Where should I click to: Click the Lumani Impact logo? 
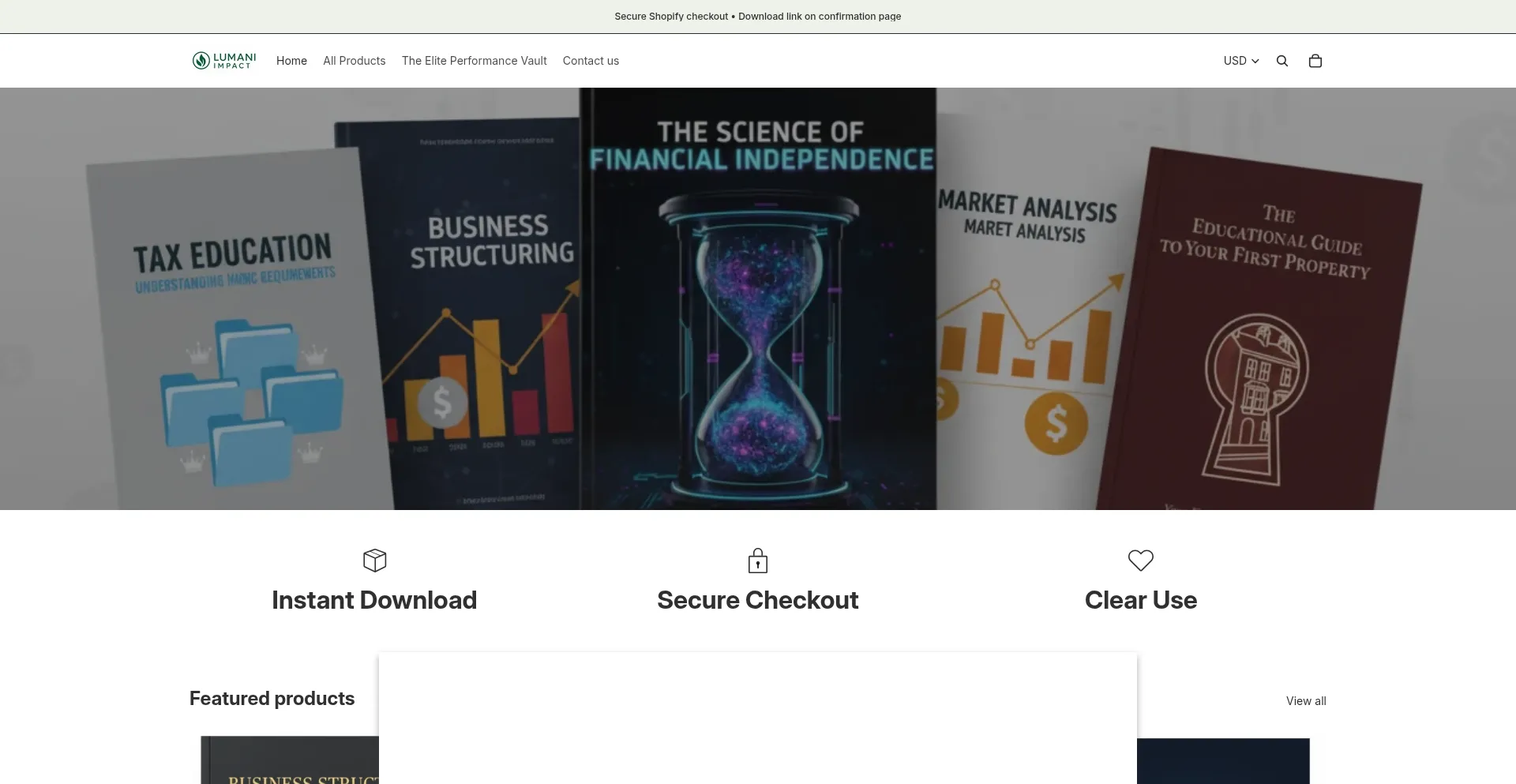(x=224, y=61)
